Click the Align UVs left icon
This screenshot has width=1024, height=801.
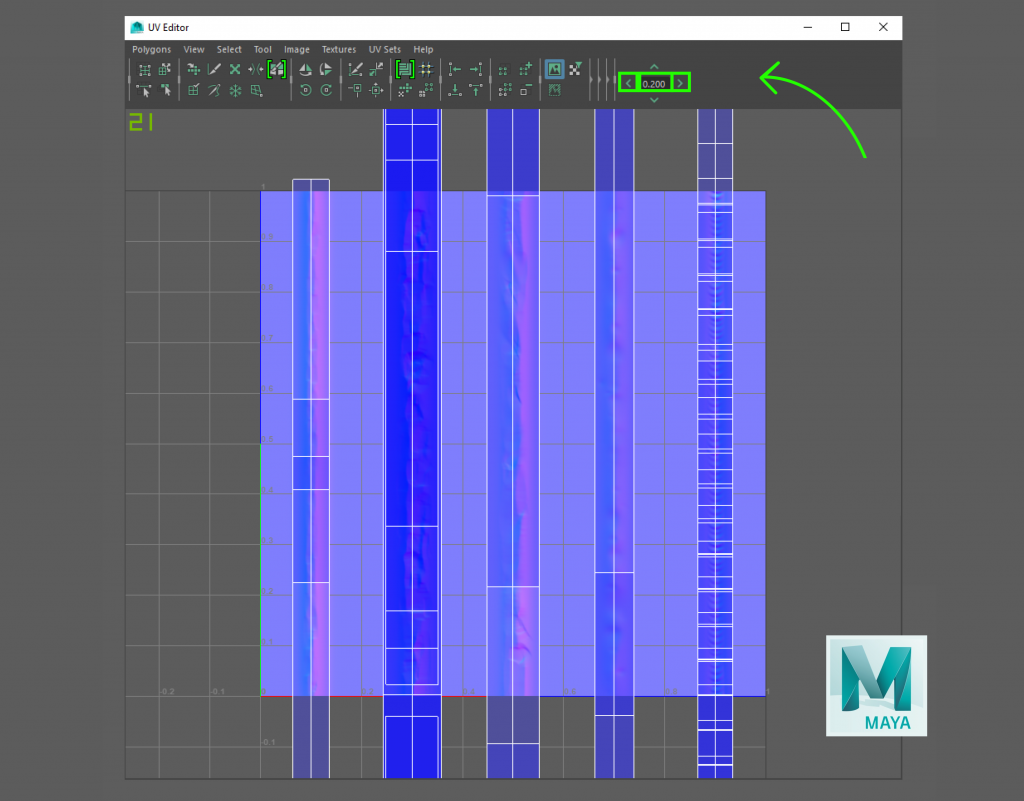[455, 69]
